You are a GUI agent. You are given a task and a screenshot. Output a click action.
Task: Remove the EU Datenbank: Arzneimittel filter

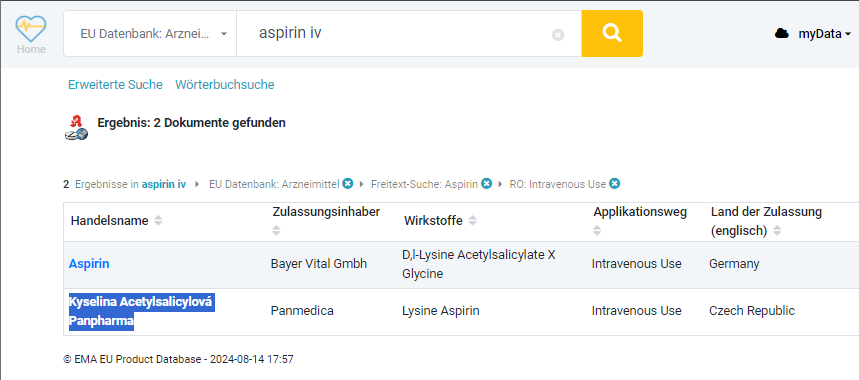coord(347,184)
